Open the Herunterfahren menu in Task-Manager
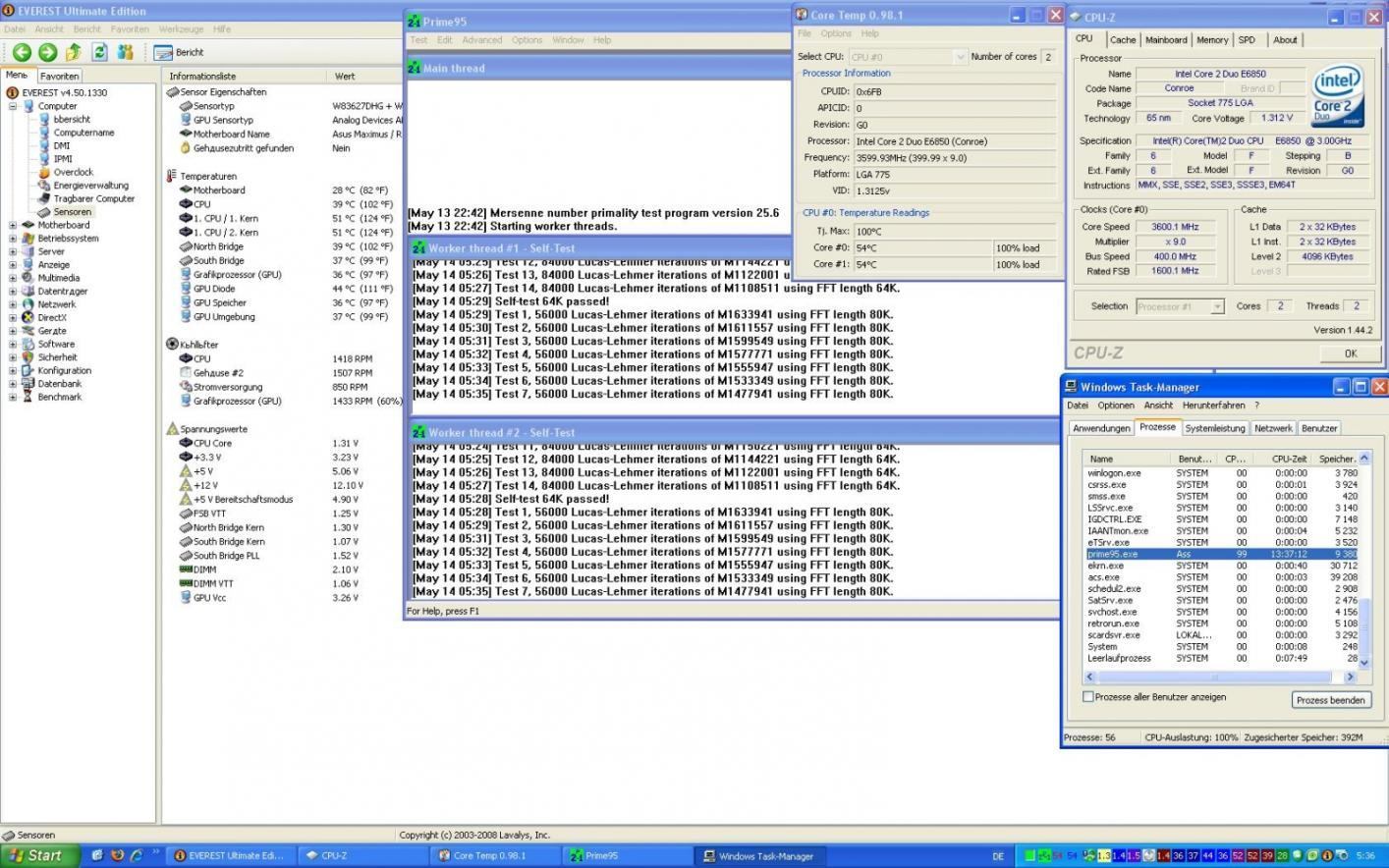1389x868 pixels. (x=1214, y=406)
